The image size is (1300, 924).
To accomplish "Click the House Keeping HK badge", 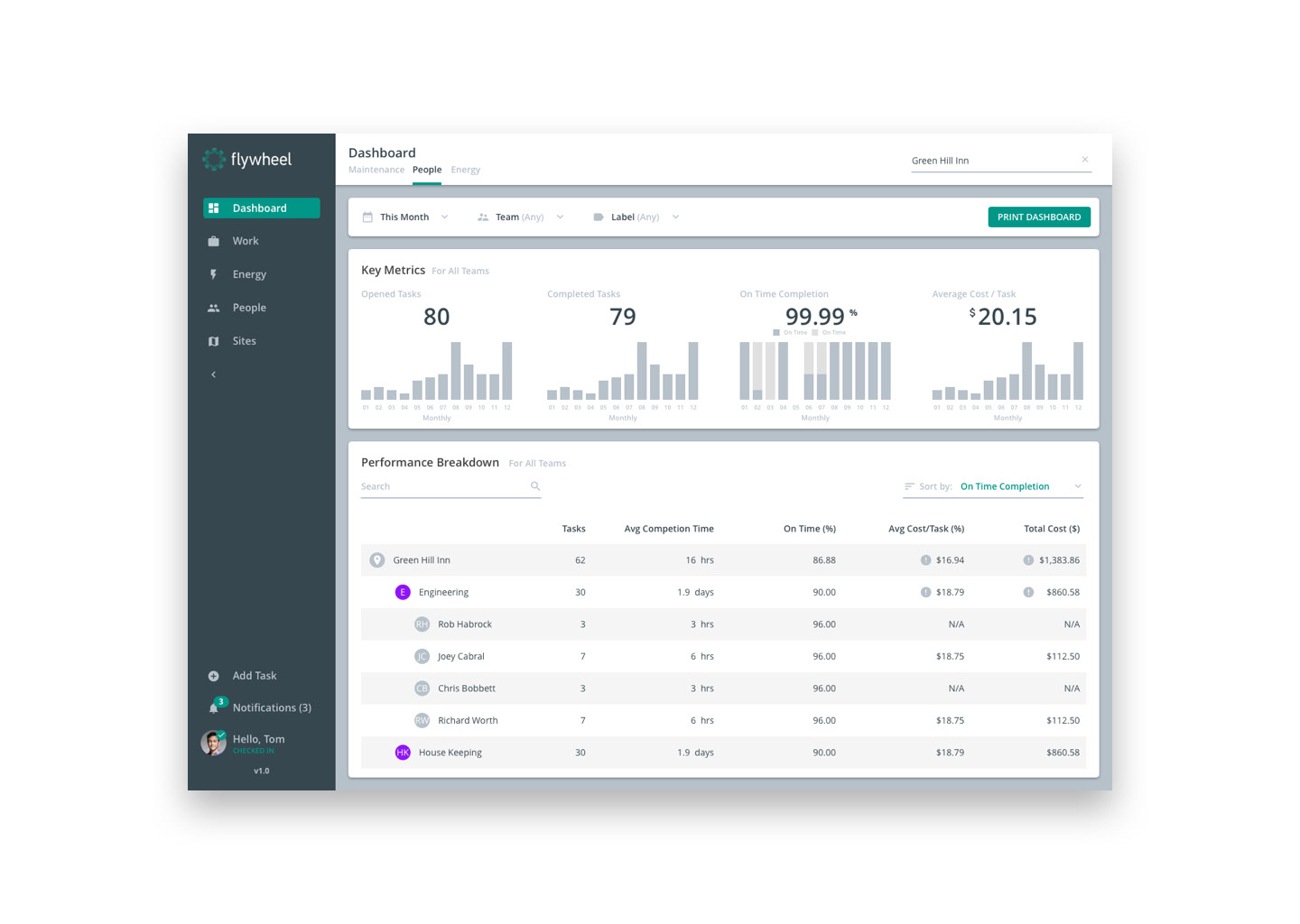I will click(x=403, y=753).
